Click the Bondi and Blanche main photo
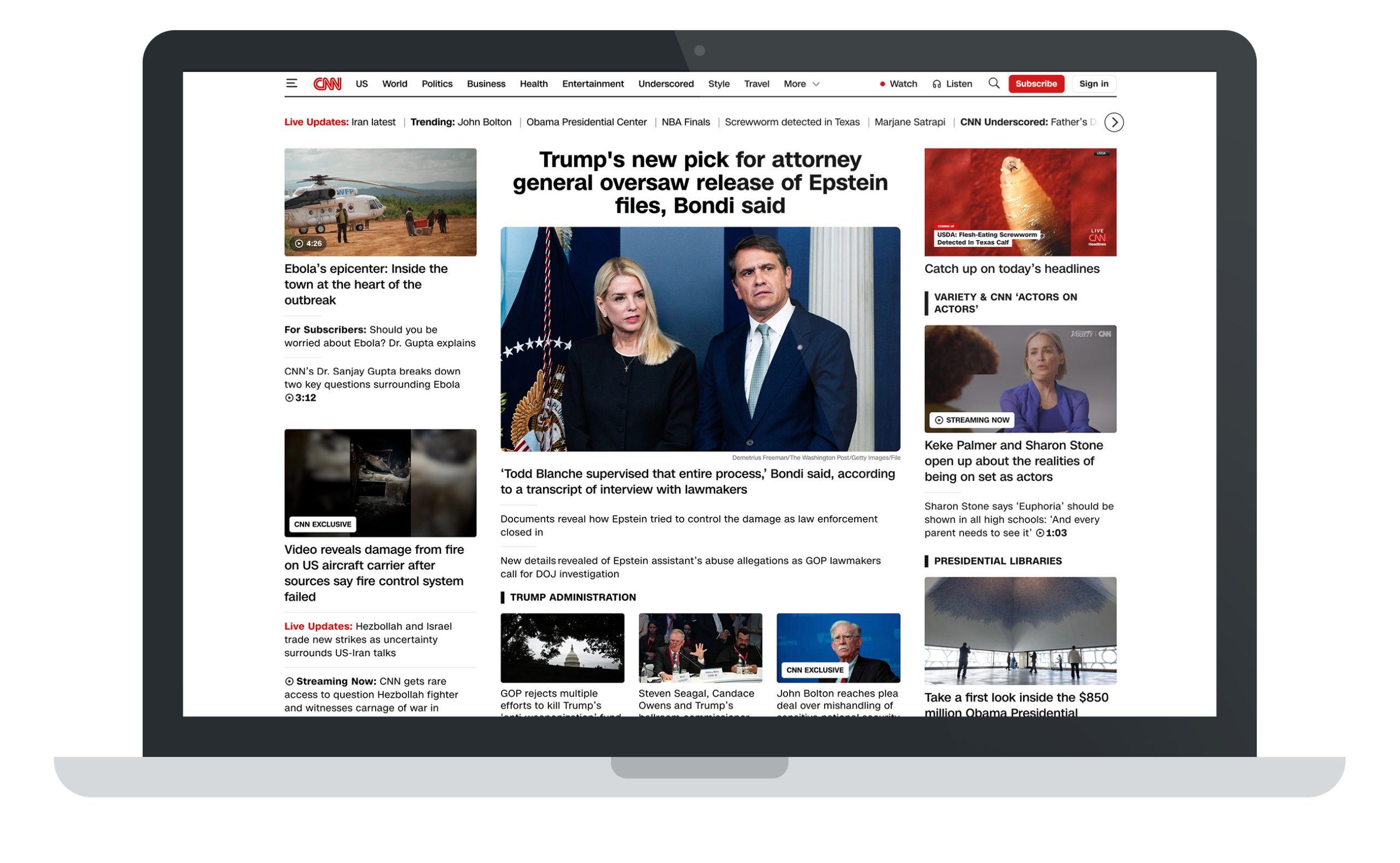Image resolution: width=1400 pixels, height=863 pixels. 701,339
